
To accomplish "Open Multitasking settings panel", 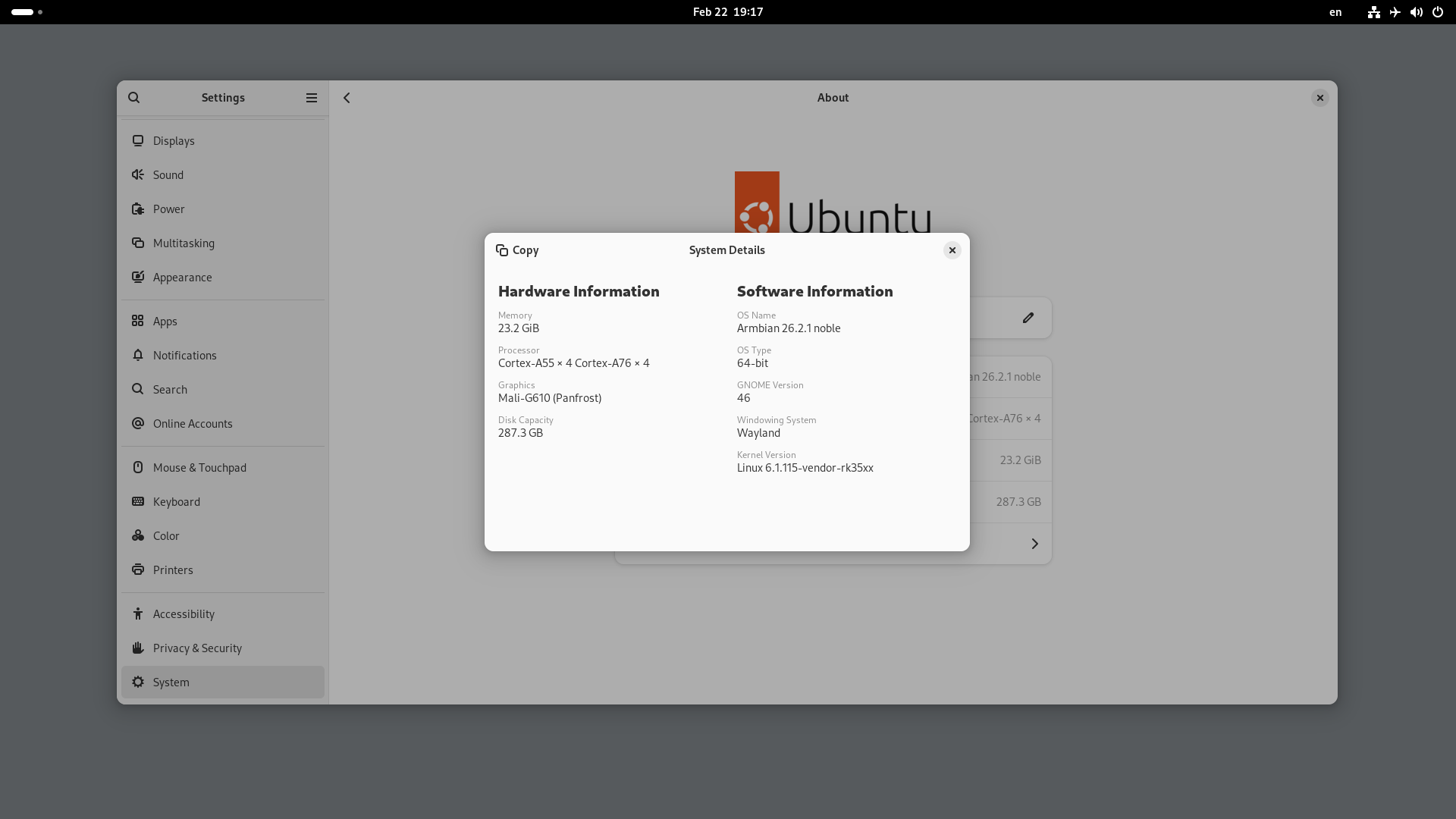I will tap(184, 243).
